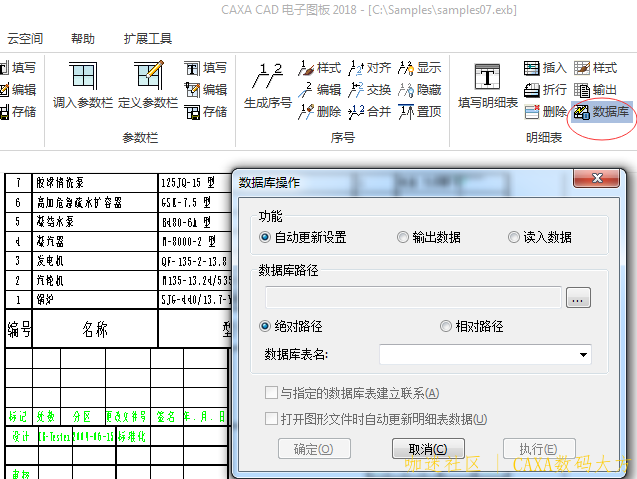
Task: Select the 自动更新设置 radio button
Action: 265,238
